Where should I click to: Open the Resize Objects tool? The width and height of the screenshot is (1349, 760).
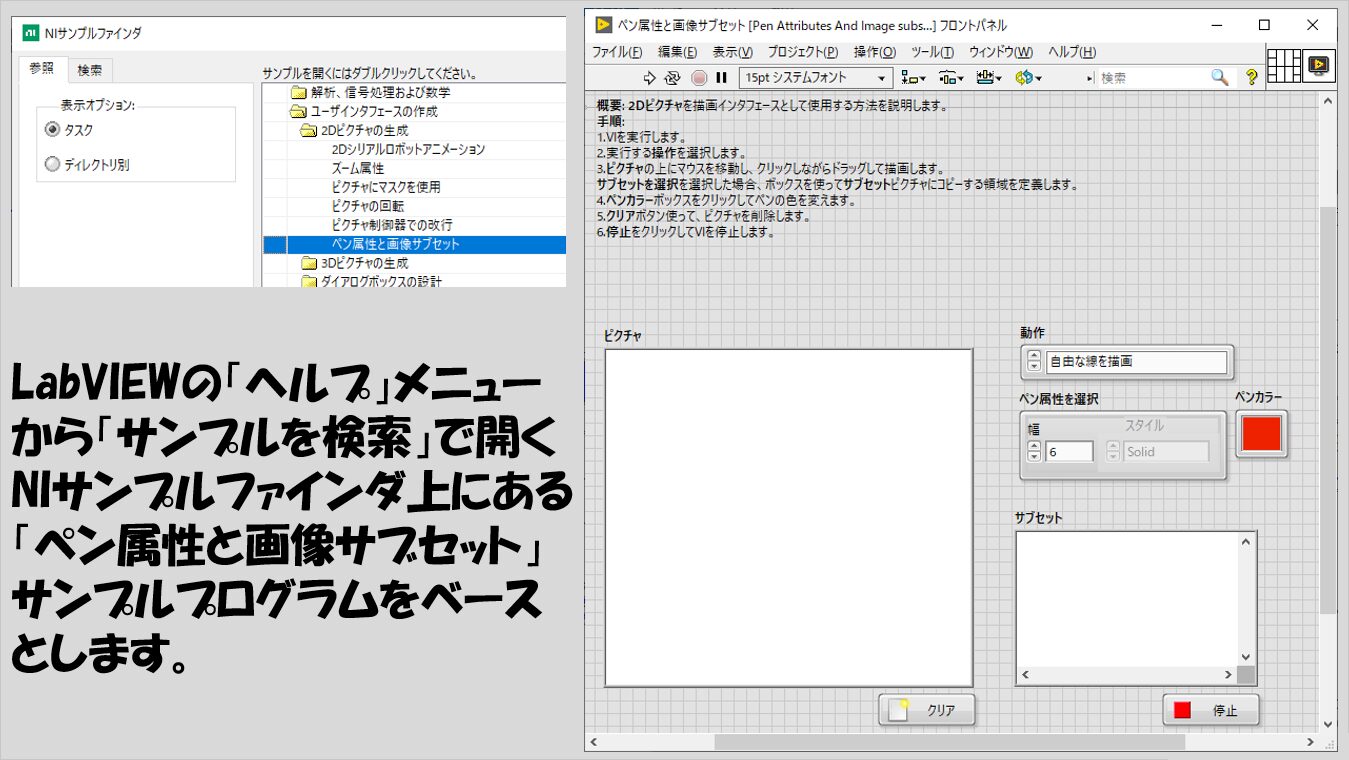[x=989, y=78]
